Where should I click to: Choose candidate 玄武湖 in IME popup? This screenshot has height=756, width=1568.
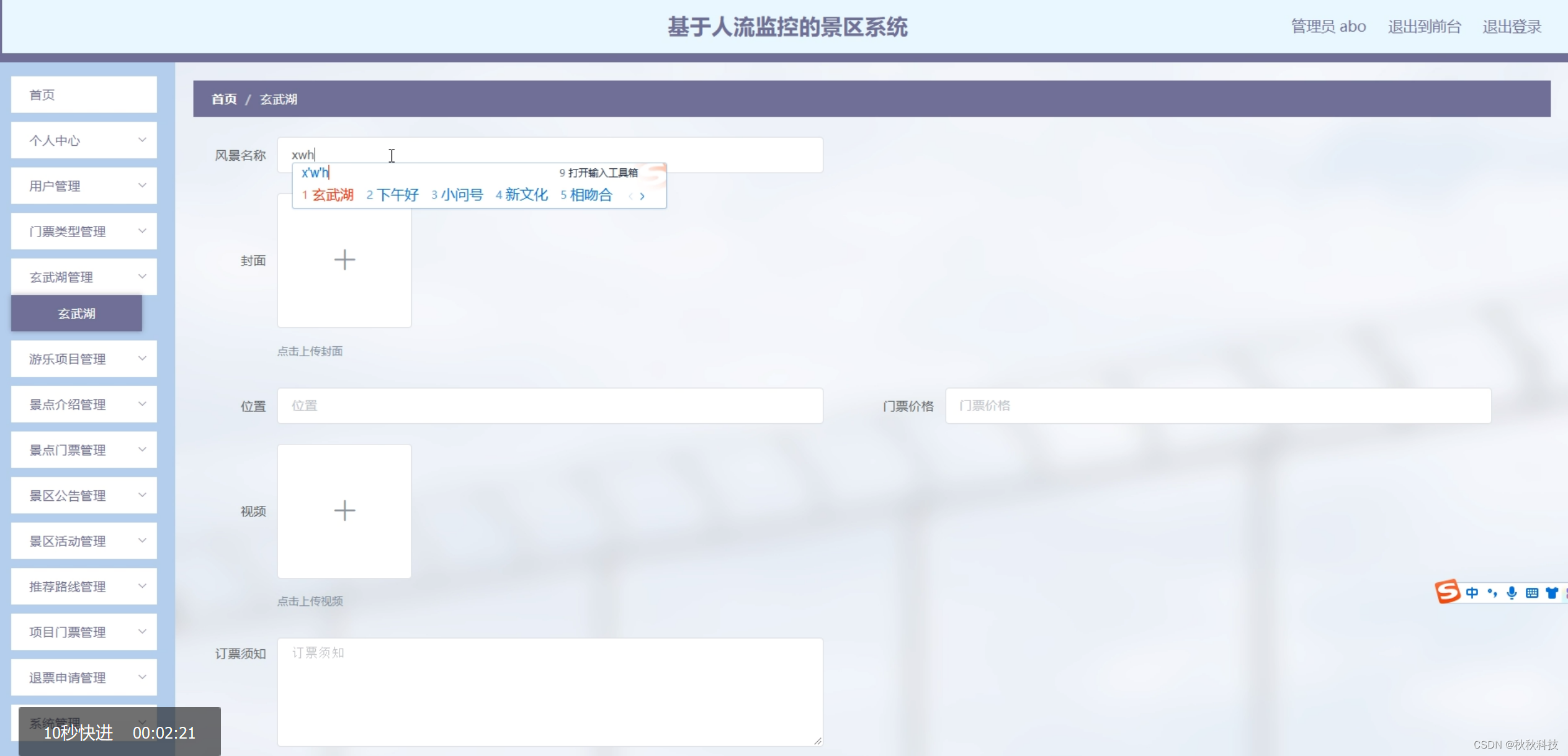333,195
